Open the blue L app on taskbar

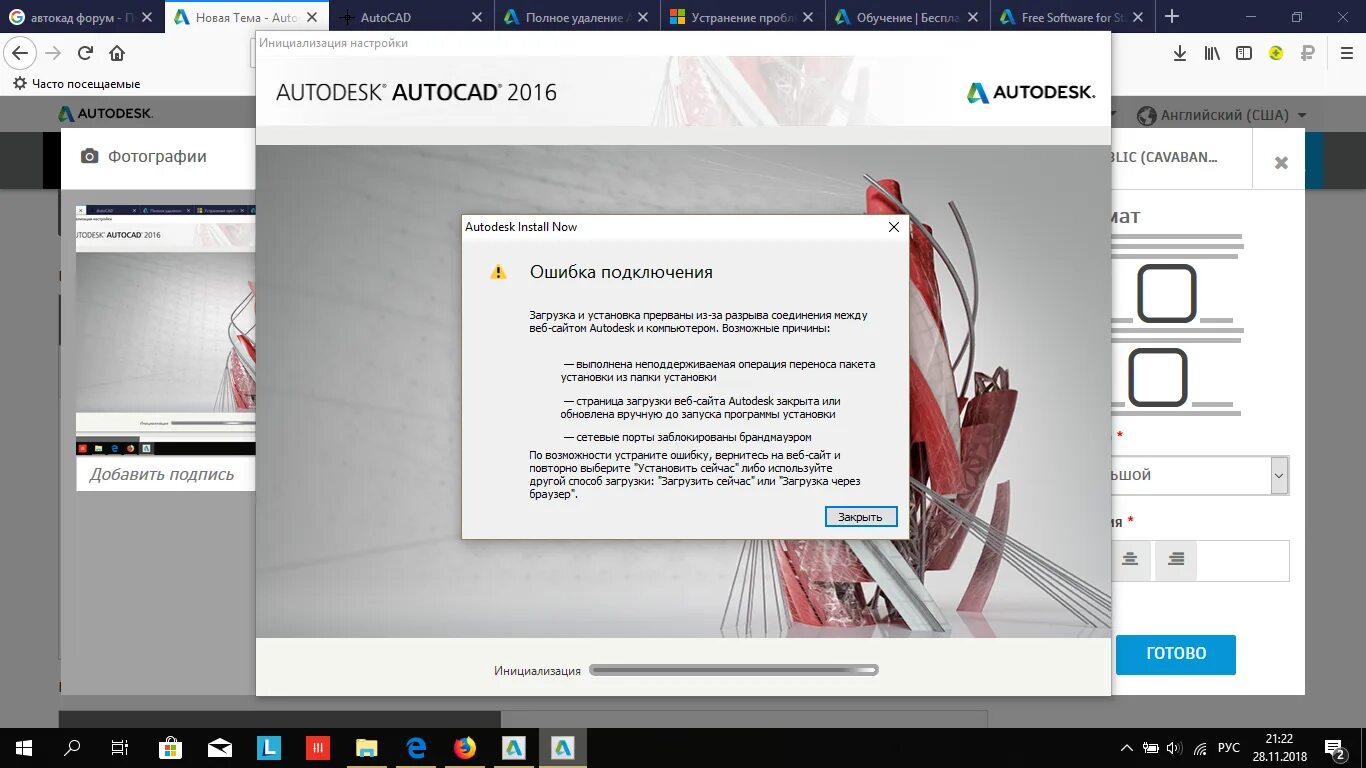268,748
